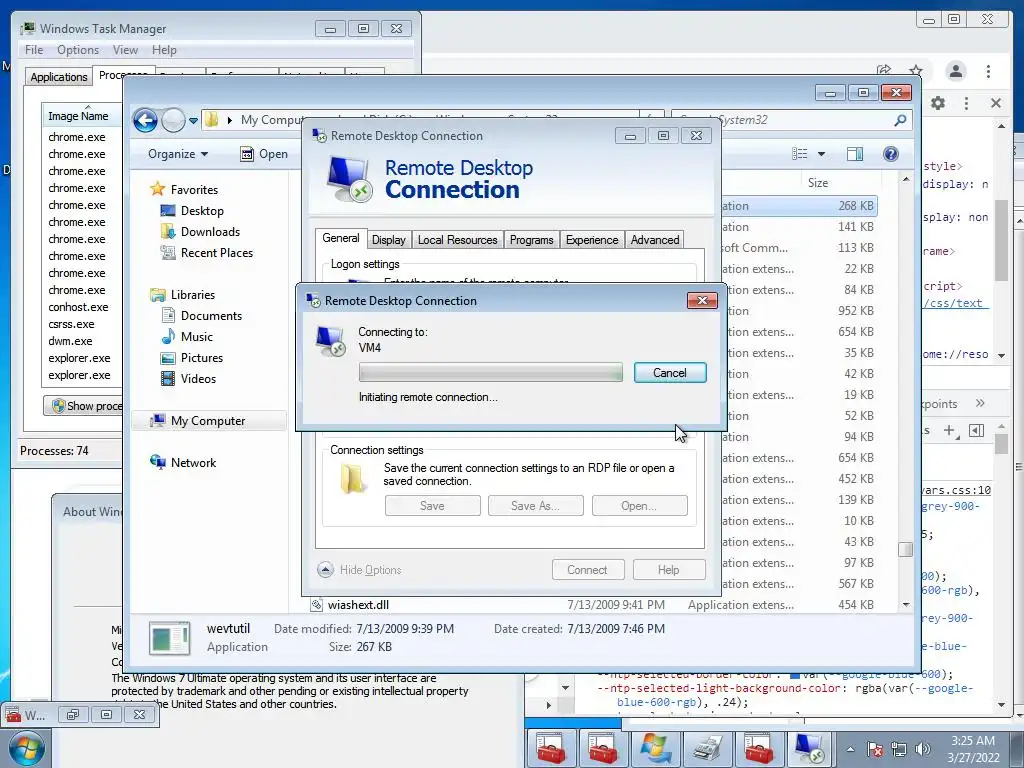Image resolution: width=1024 pixels, height=768 pixels.
Task: Cancel the remote connection to VM4
Action: [x=670, y=372]
